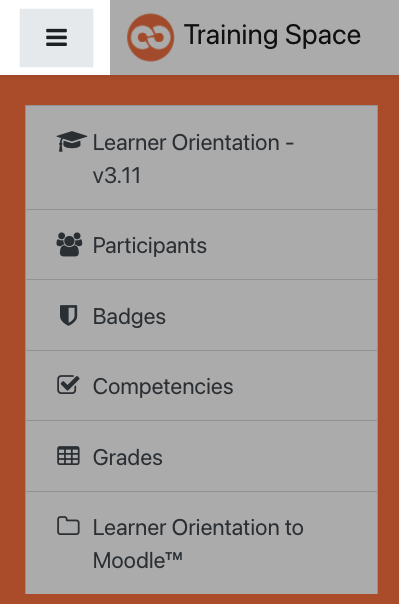
Task: Go to the Badges page
Action: pos(201,315)
